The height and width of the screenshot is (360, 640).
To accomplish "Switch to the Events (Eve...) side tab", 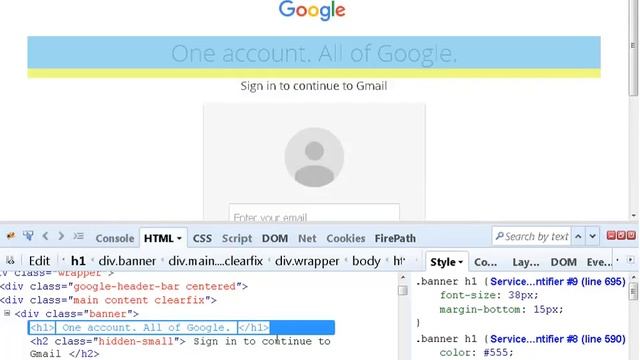I will point(599,262).
